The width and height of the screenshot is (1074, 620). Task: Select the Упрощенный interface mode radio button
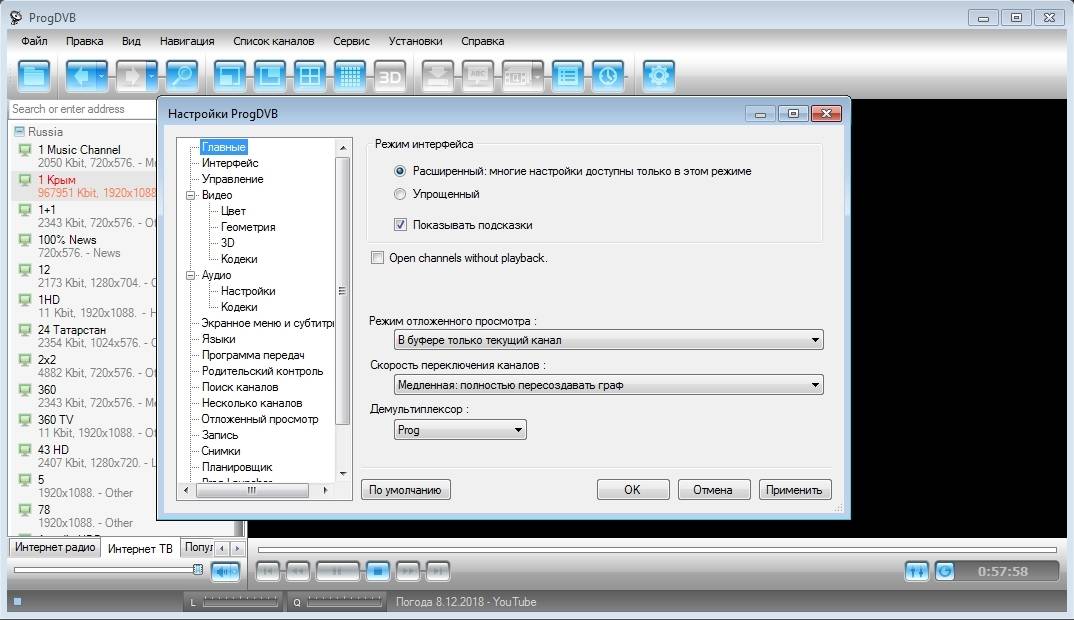point(400,194)
